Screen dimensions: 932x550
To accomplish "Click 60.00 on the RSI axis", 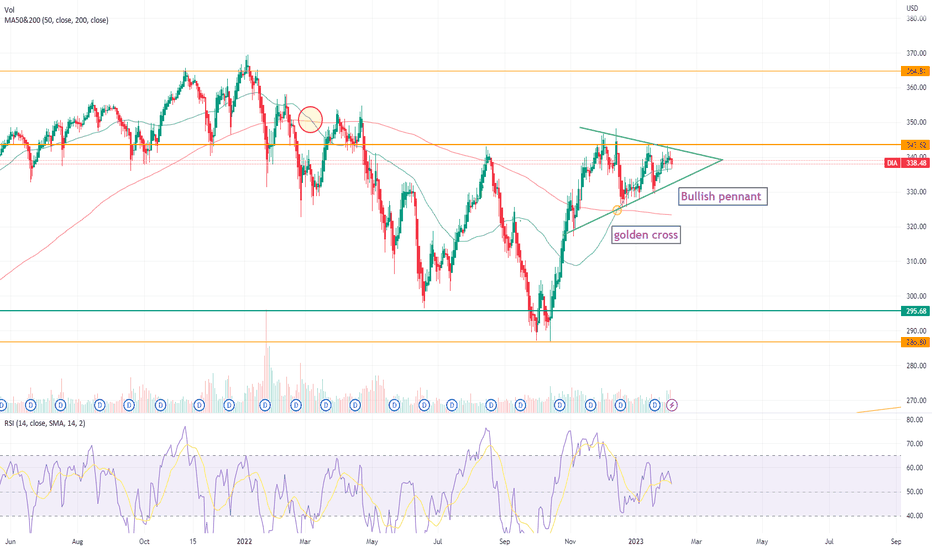I will pyautogui.click(x=914, y=468).
